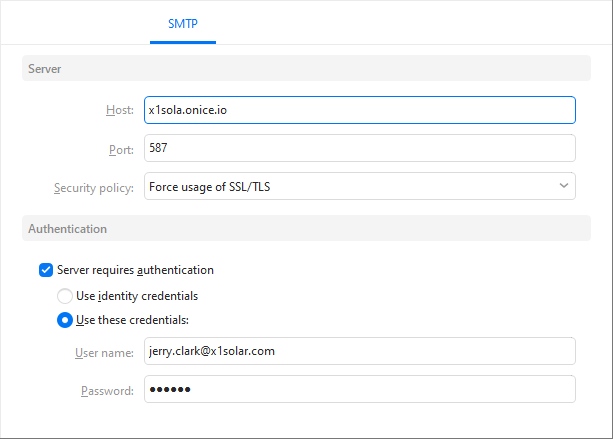Viewport: 613px width, 439px height.
Task: Click the Host field containing x1sola.onice.io
Action: point(360,110)
